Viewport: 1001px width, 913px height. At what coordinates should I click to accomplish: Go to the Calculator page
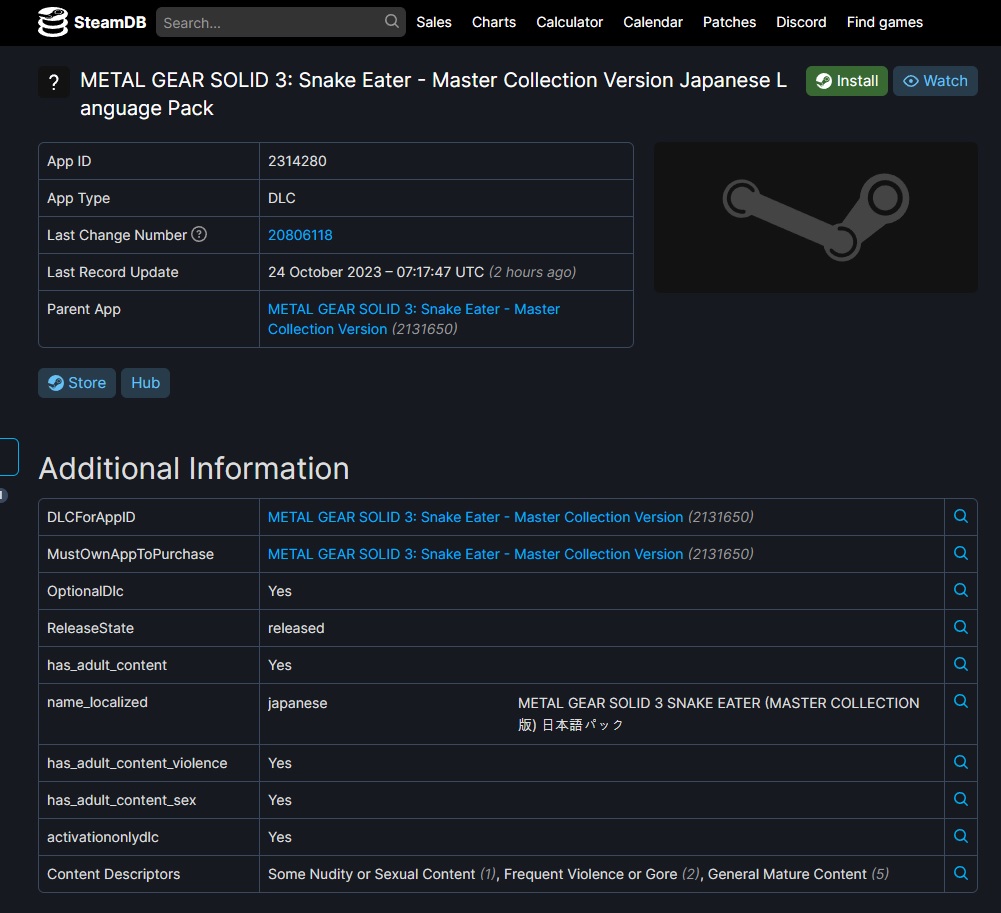coord(569,22)
